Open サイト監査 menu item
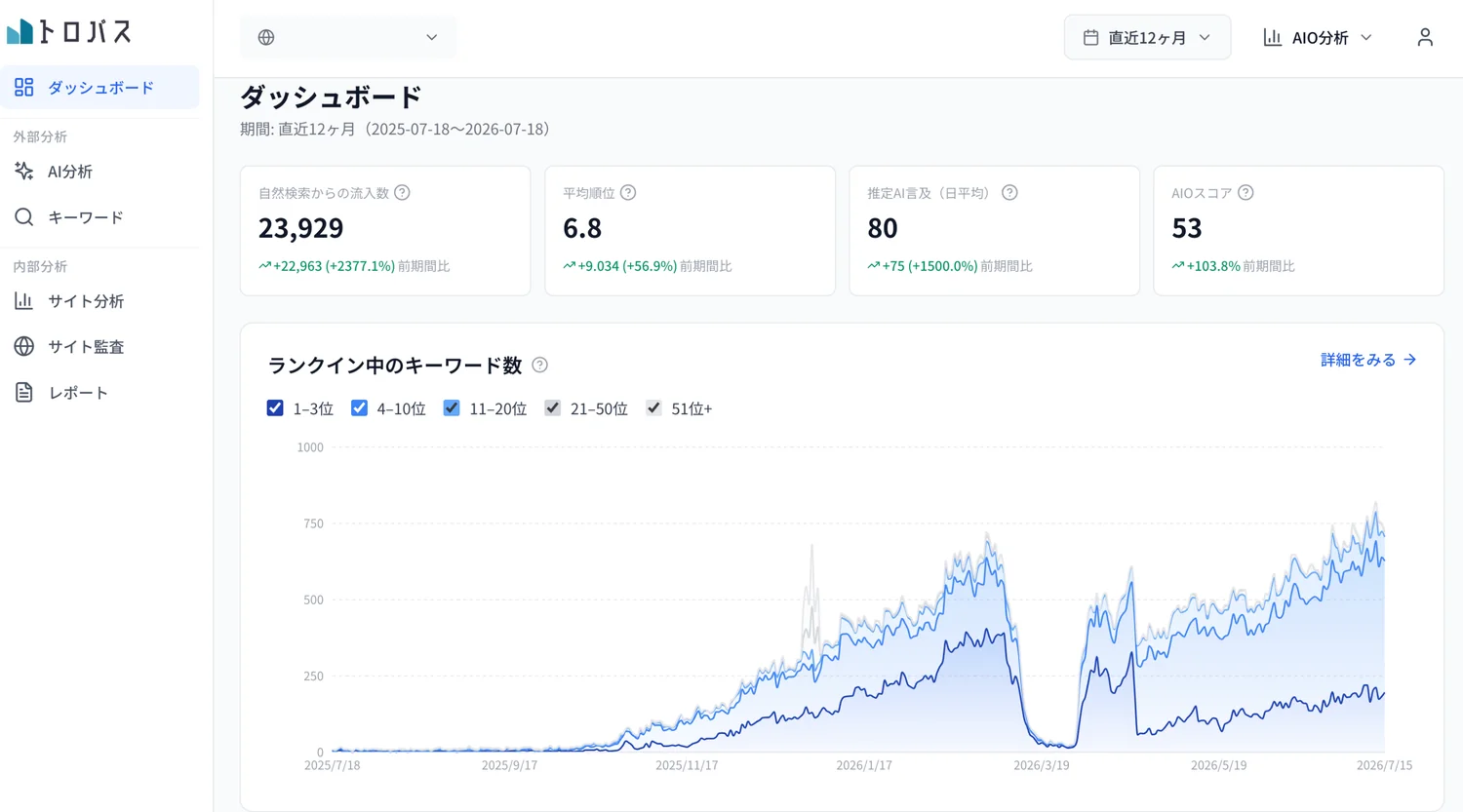 tap(99, 347)
